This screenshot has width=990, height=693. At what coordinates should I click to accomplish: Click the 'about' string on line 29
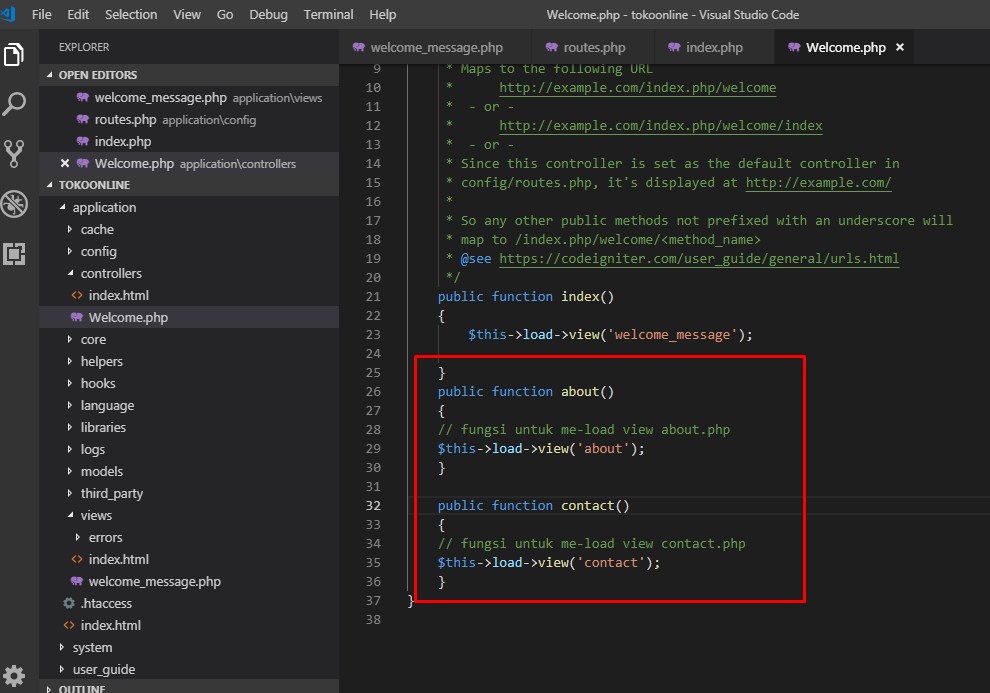[603, 448]
